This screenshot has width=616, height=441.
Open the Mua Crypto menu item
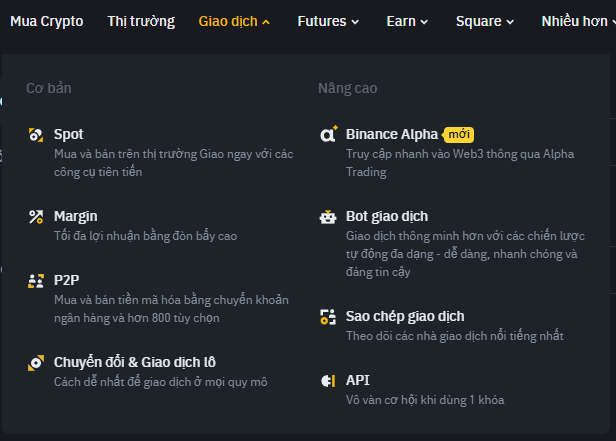click(x=46, y=21)
